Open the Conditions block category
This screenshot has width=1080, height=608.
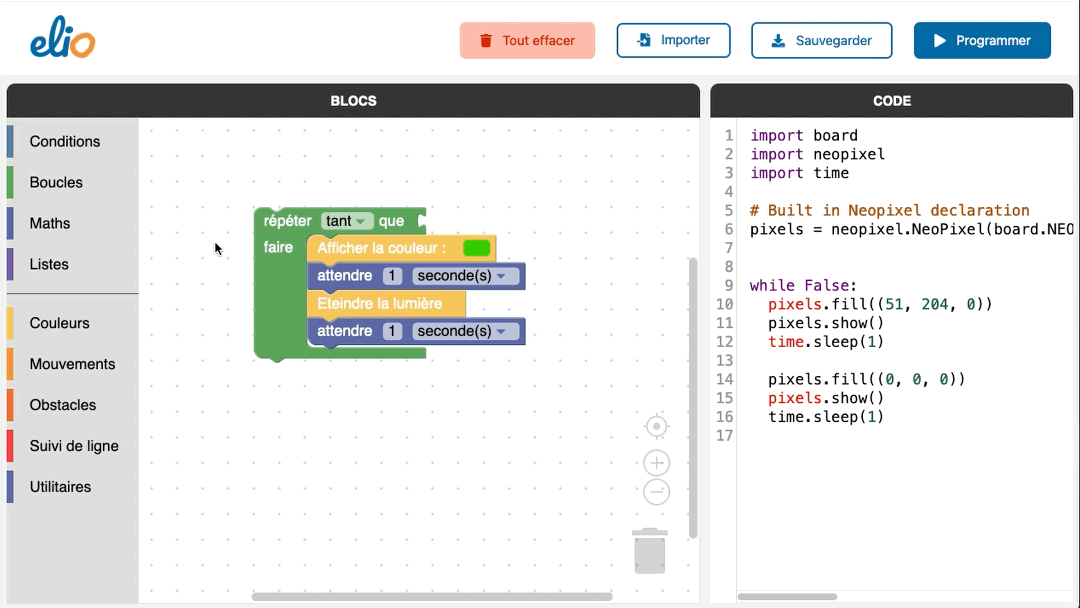(x=65, y=142)
